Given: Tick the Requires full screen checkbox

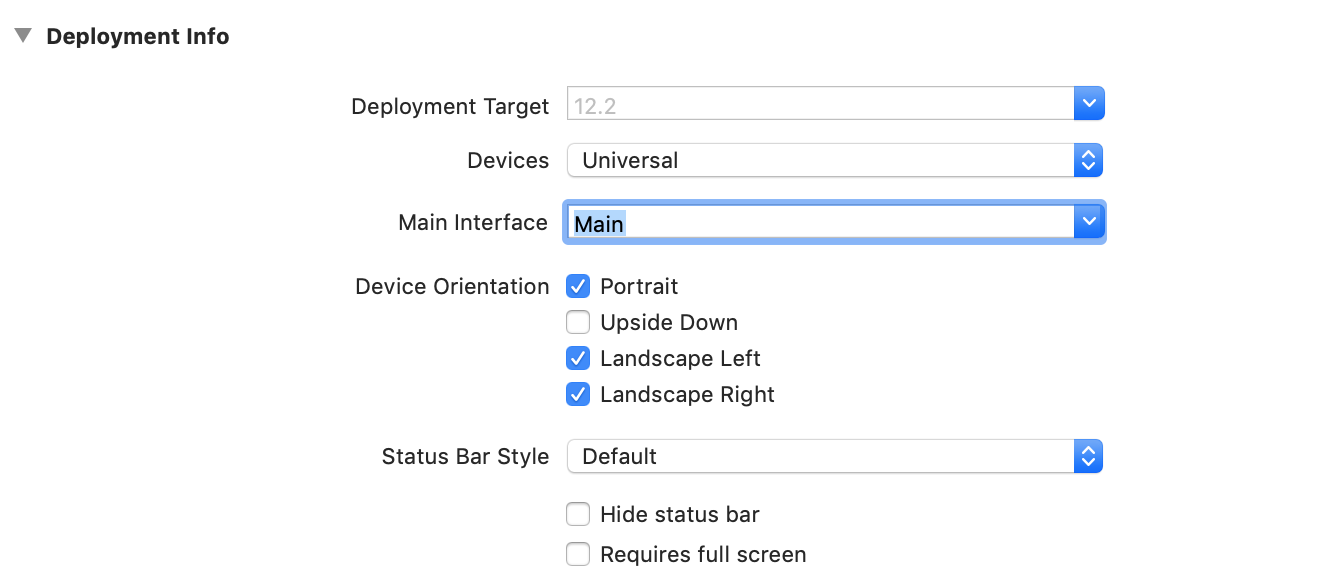Looking at the screenshot, I should click(x=578, y=554).
